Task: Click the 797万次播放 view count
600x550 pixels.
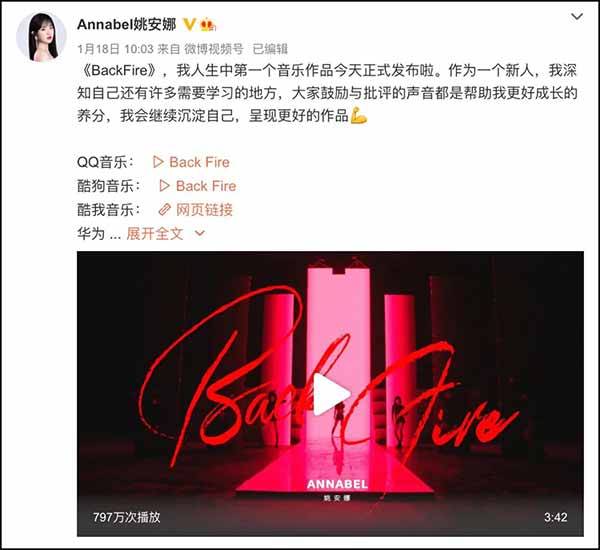Action: [127, 517]
